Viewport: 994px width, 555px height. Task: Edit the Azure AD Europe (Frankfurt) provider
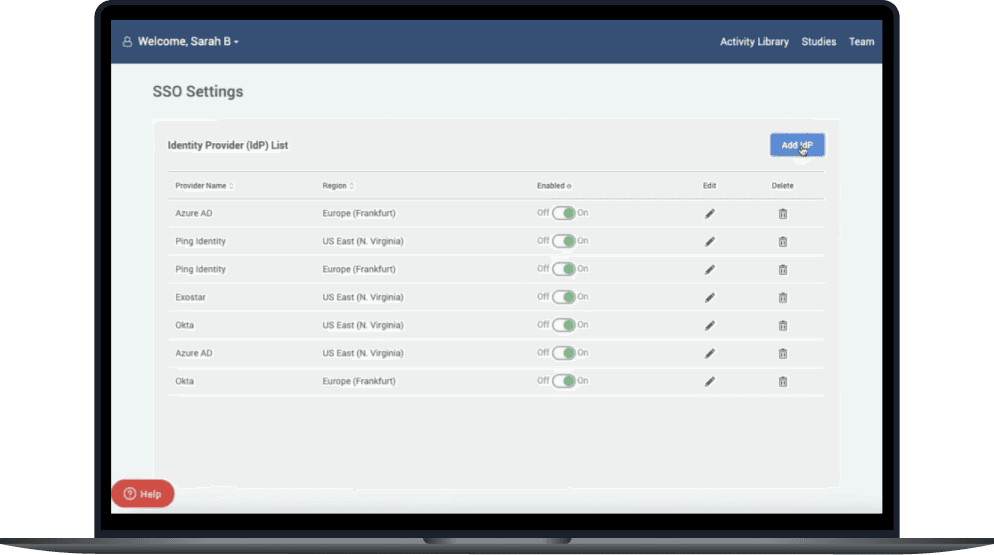coord(710,213)
